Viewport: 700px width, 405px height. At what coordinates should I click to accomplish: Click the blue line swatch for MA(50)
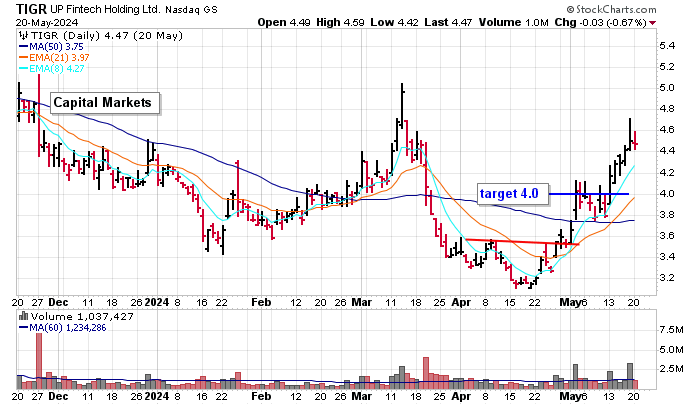coord(23,46)
